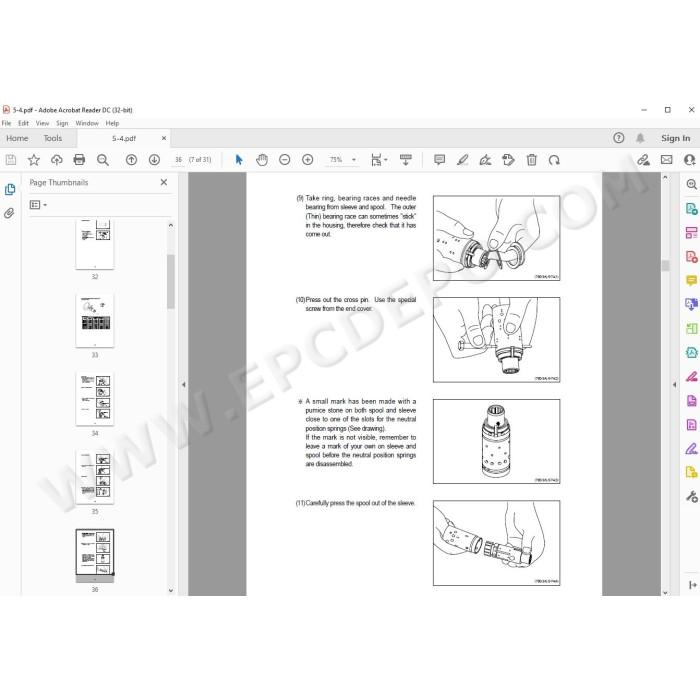This screenshot has height=700, width=700.
Task: Click the stamp tool icon
Action: (x=508, y=160)
